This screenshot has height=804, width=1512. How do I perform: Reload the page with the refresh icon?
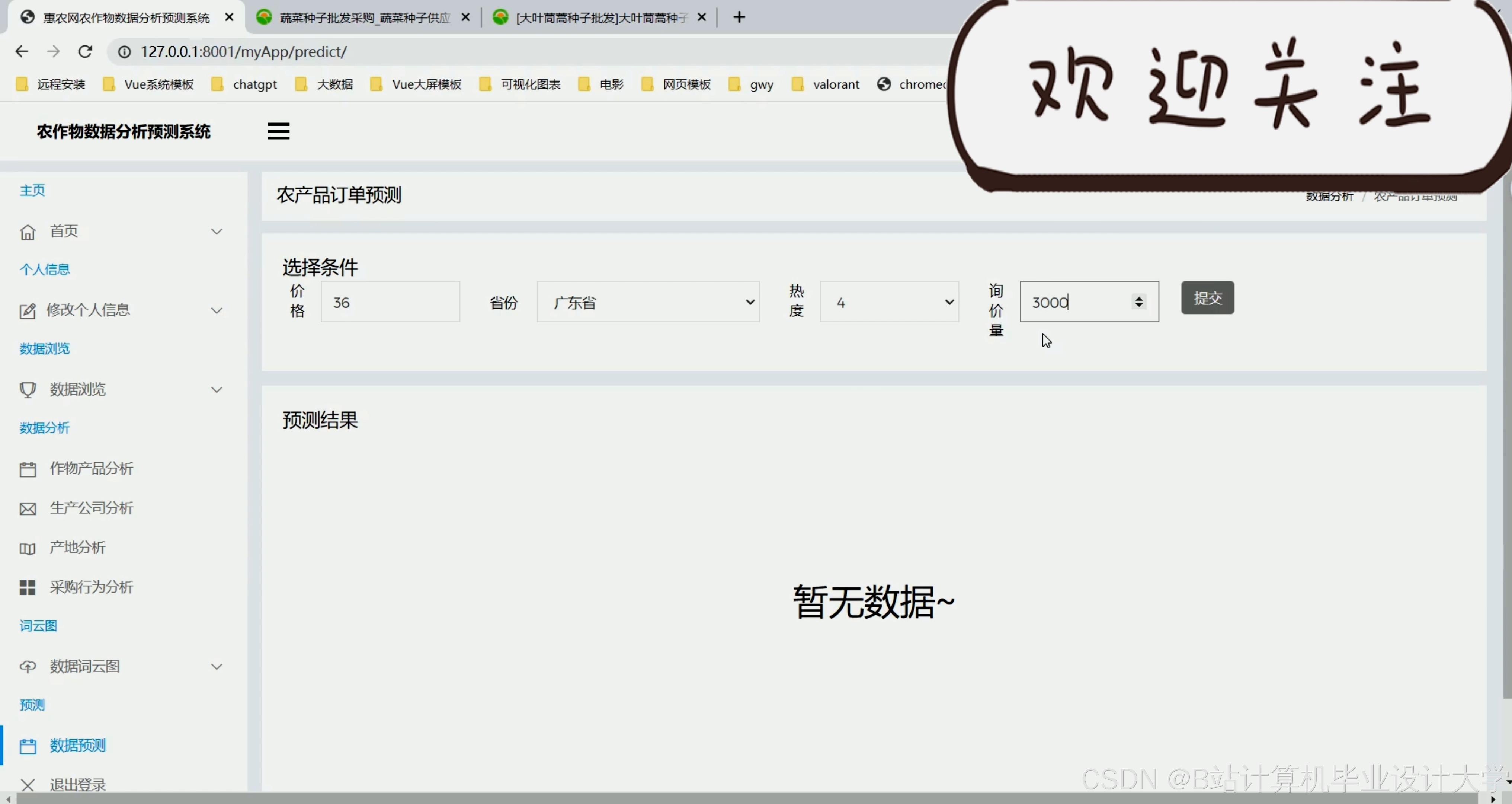[85, 52]
